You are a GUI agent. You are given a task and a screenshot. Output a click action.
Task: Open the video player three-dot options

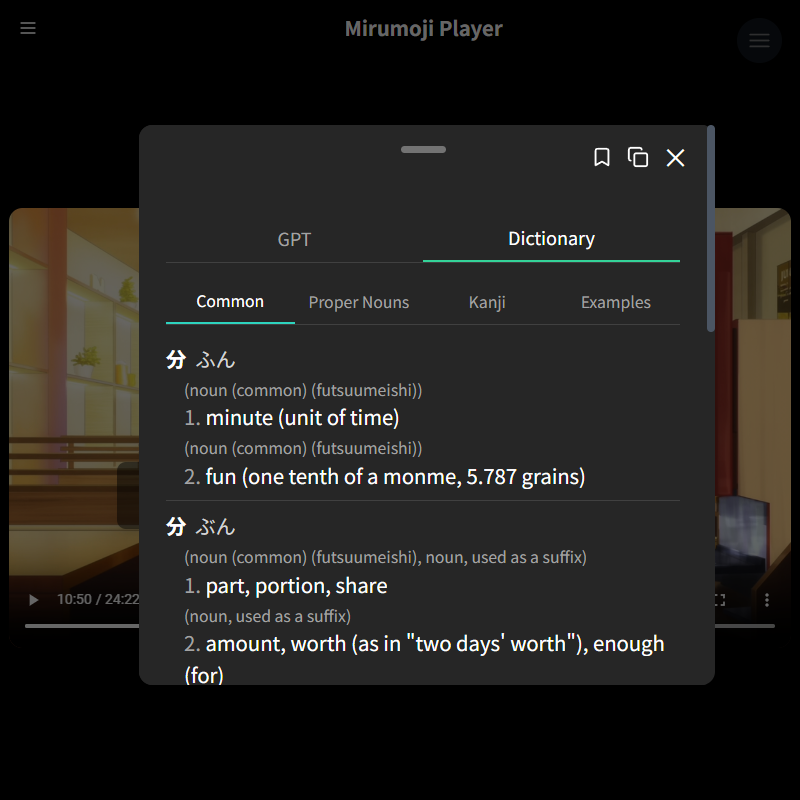point(767,600)
